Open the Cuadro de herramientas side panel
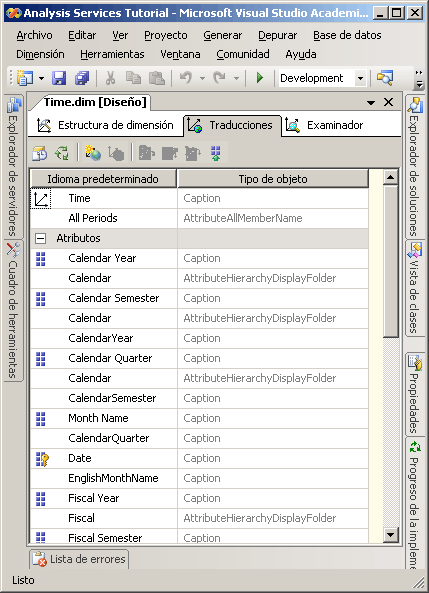429x593 pixels. click(x=13, y=310)
